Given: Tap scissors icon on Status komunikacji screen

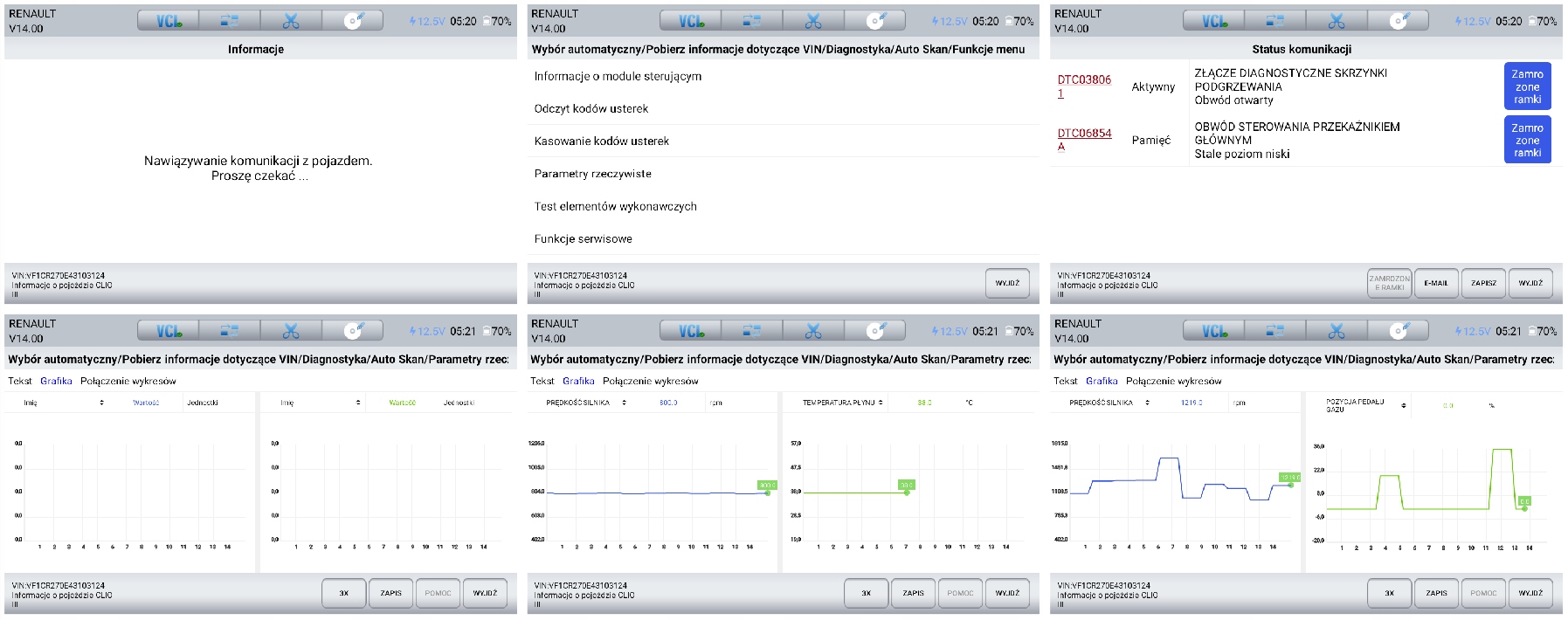Looking at the screenshot, I should (x=1337, y=21).
